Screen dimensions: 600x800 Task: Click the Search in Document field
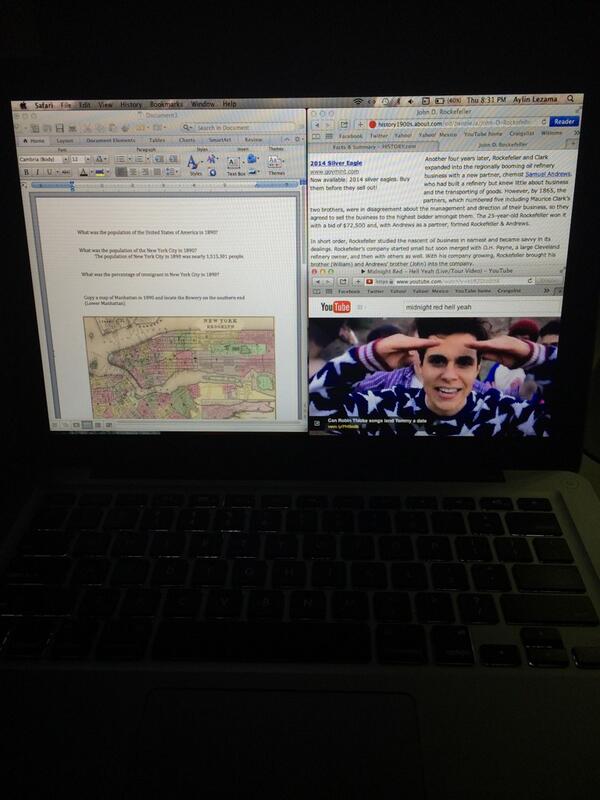tap(238, 127)
